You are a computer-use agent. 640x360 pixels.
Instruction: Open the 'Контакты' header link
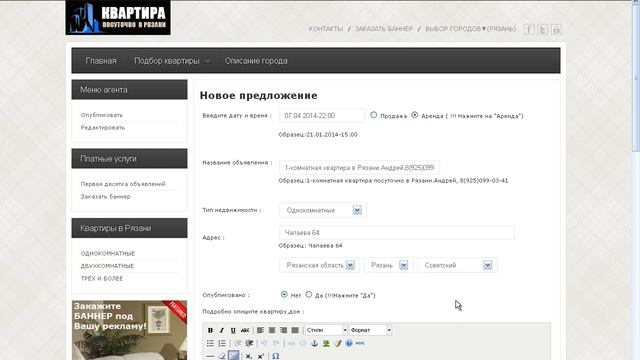326,29
